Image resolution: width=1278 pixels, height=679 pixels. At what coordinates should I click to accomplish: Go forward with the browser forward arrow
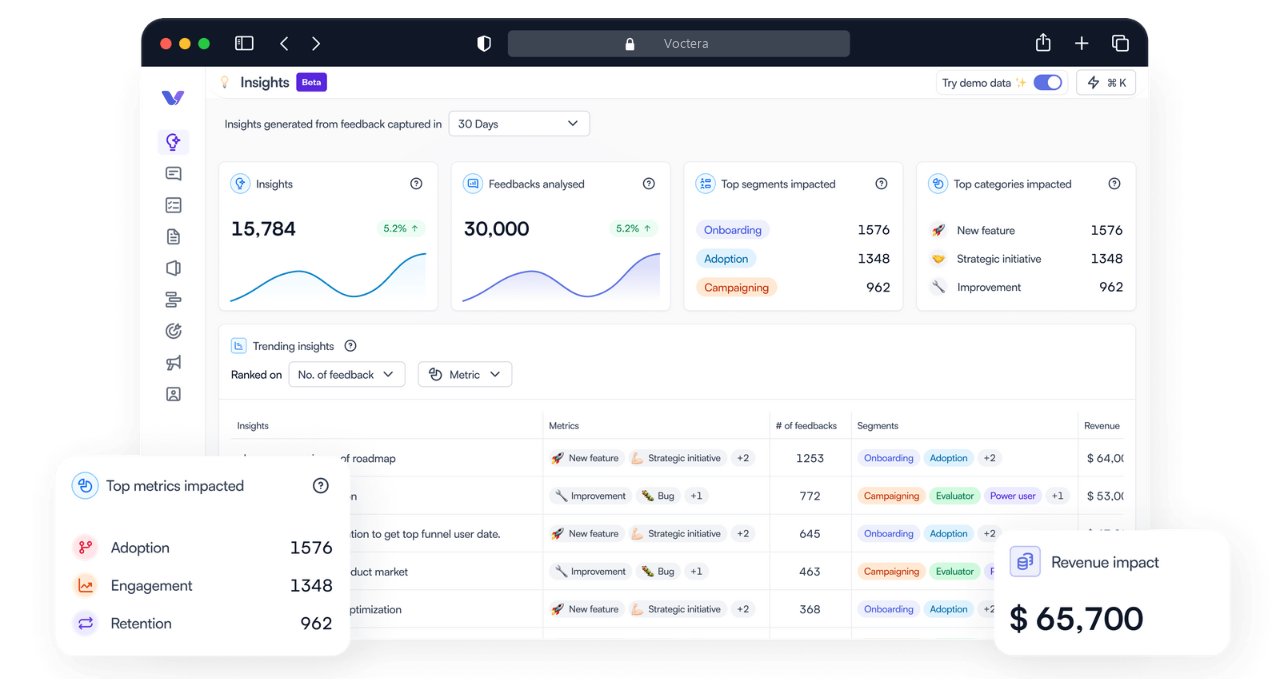(316, 43)
